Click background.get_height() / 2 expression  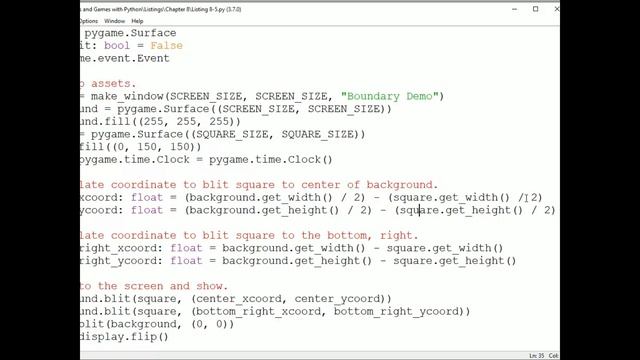(278, 210)
